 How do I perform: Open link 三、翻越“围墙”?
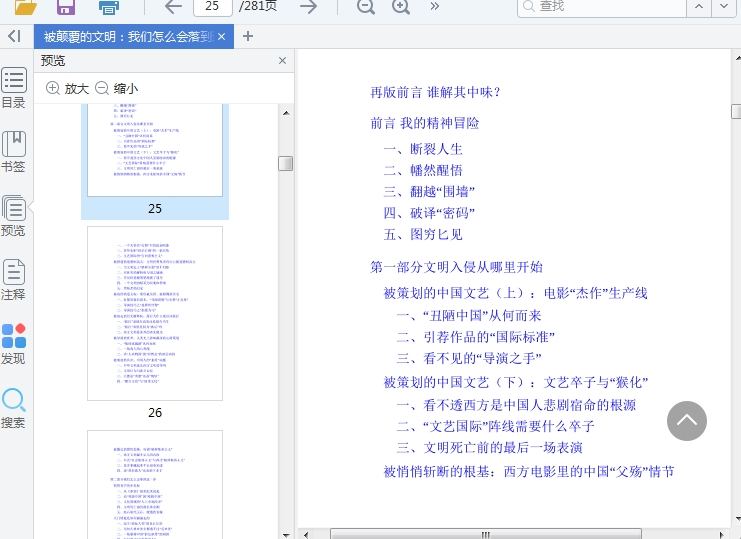[x=429, y=192]
